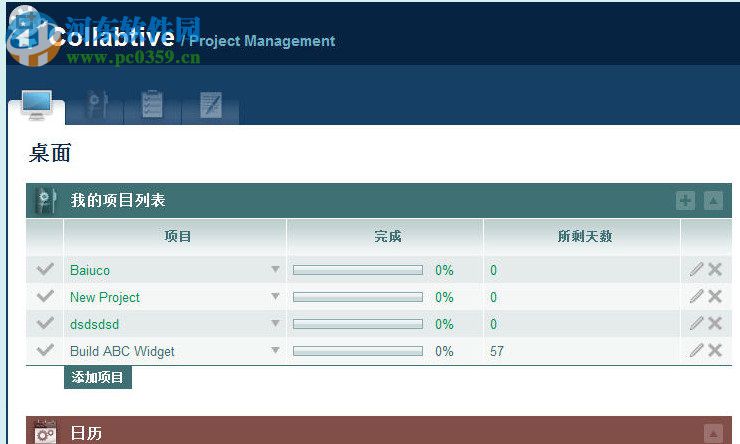Click the 日历 panel title
The width and height of the screenshot is (740, 444).
86,433
